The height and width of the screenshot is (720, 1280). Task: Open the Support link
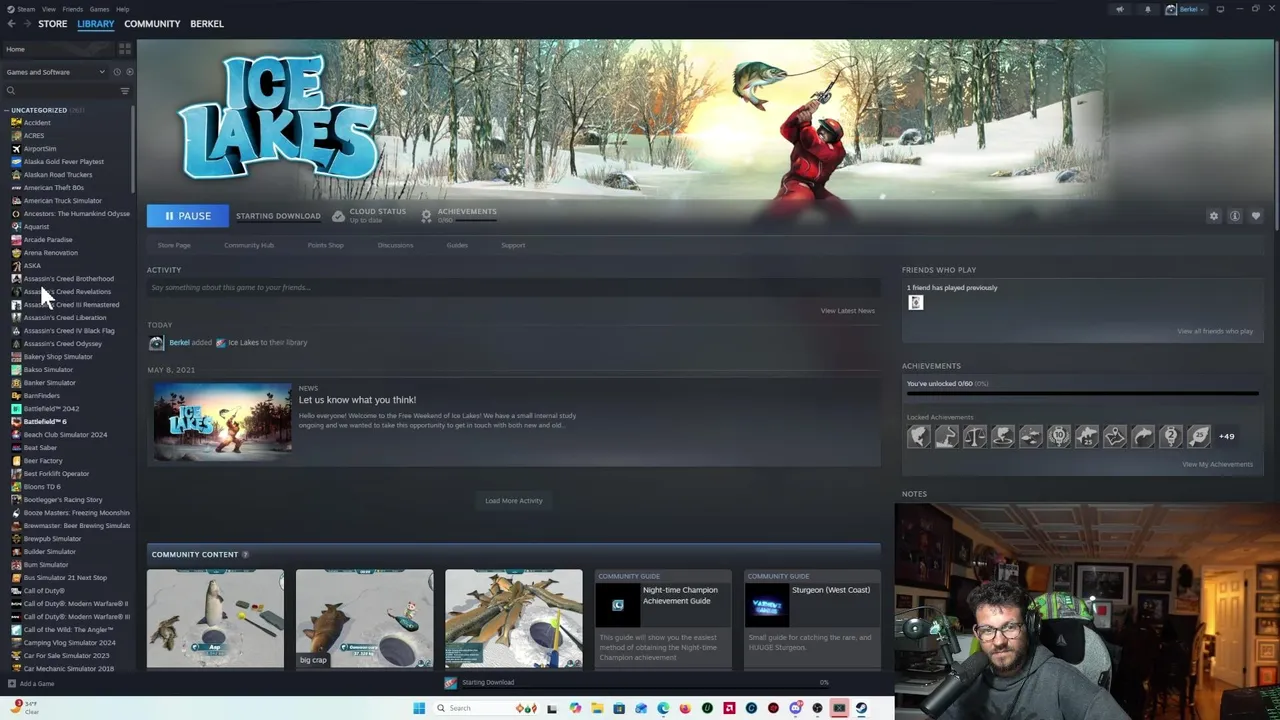click(x=513, y=245)
